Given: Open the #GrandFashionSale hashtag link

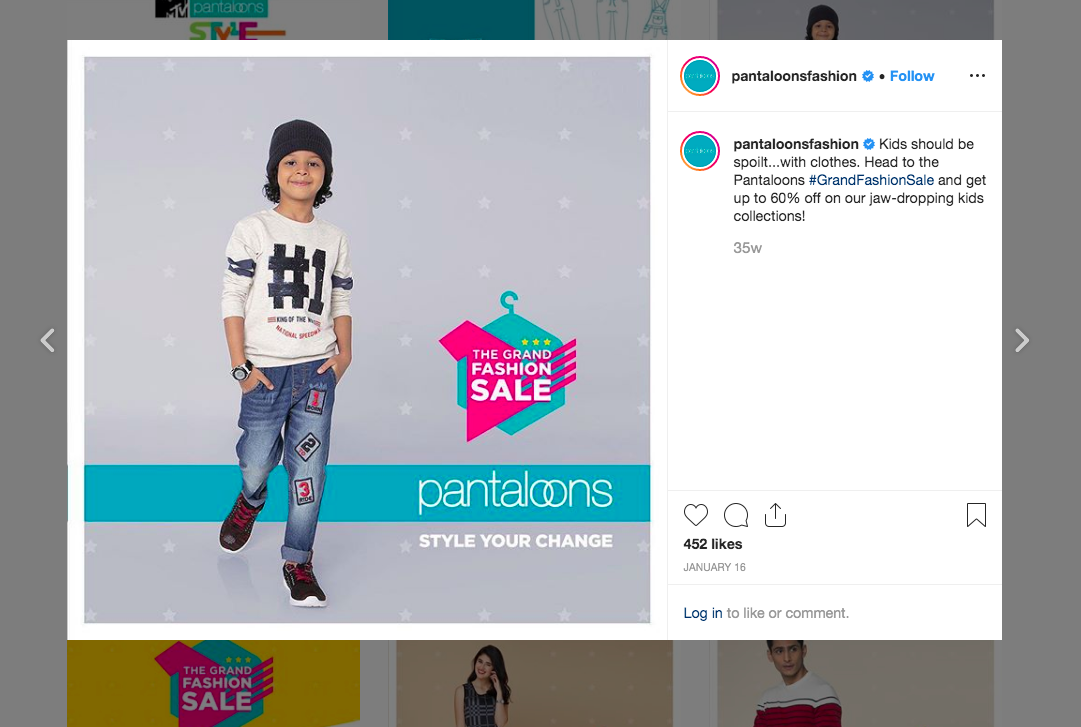Looking at the screenshot, I should tap(871, 180).
